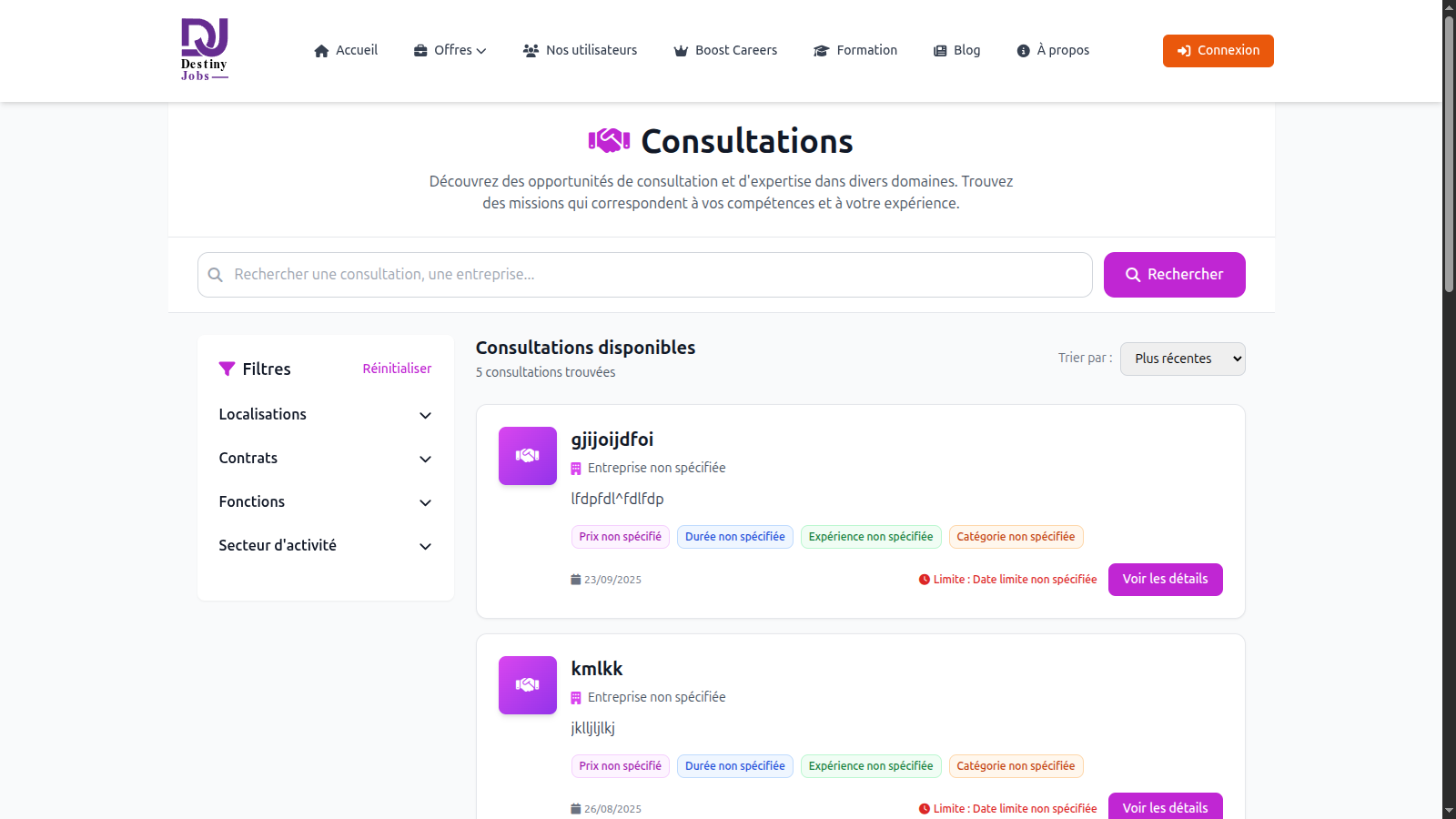Click the handshake icon beside Consultations heading
The image size is (1456, 819).
[609, 141]
